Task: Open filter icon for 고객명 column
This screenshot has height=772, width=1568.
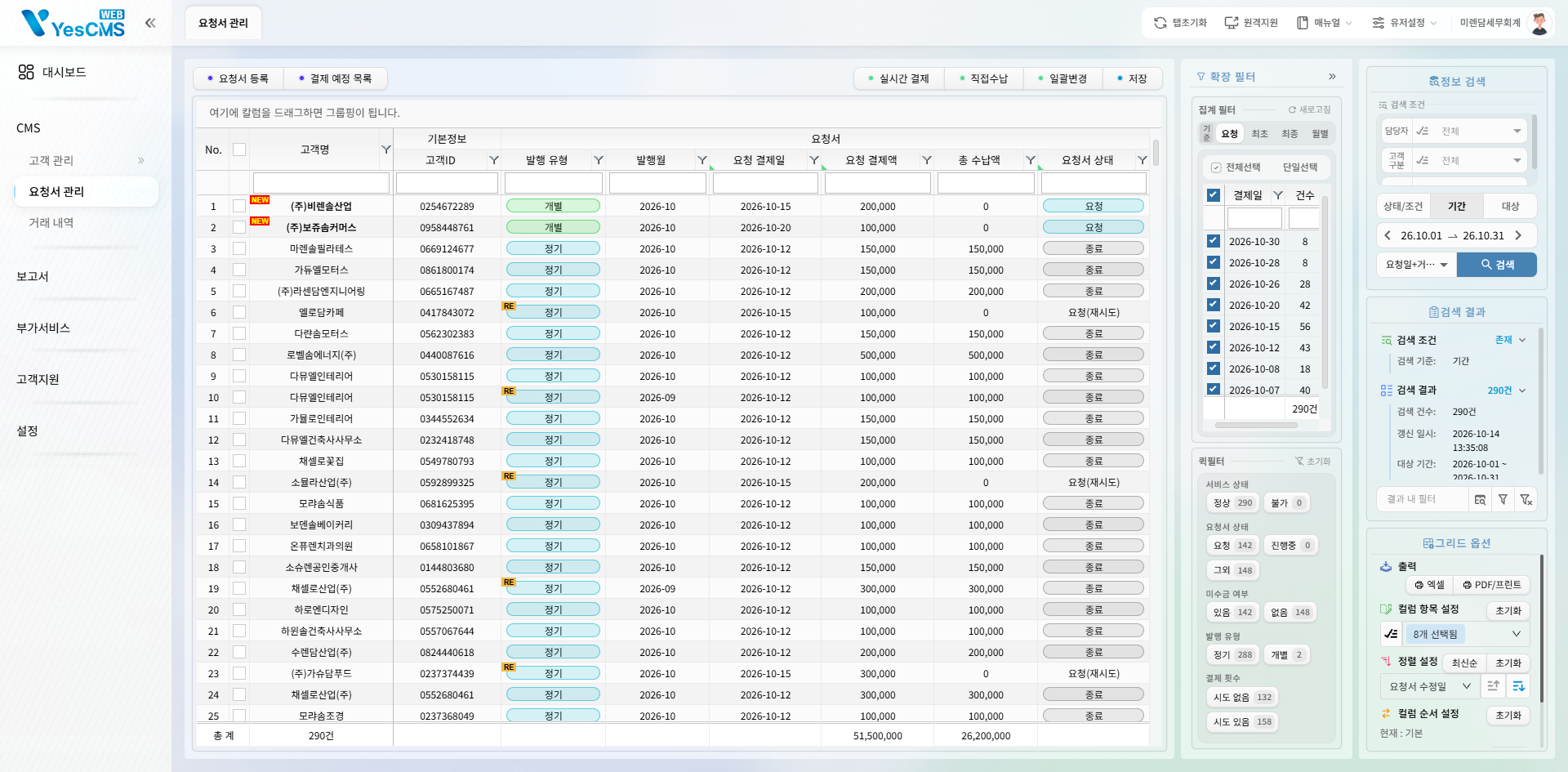Action: (386, 149)
